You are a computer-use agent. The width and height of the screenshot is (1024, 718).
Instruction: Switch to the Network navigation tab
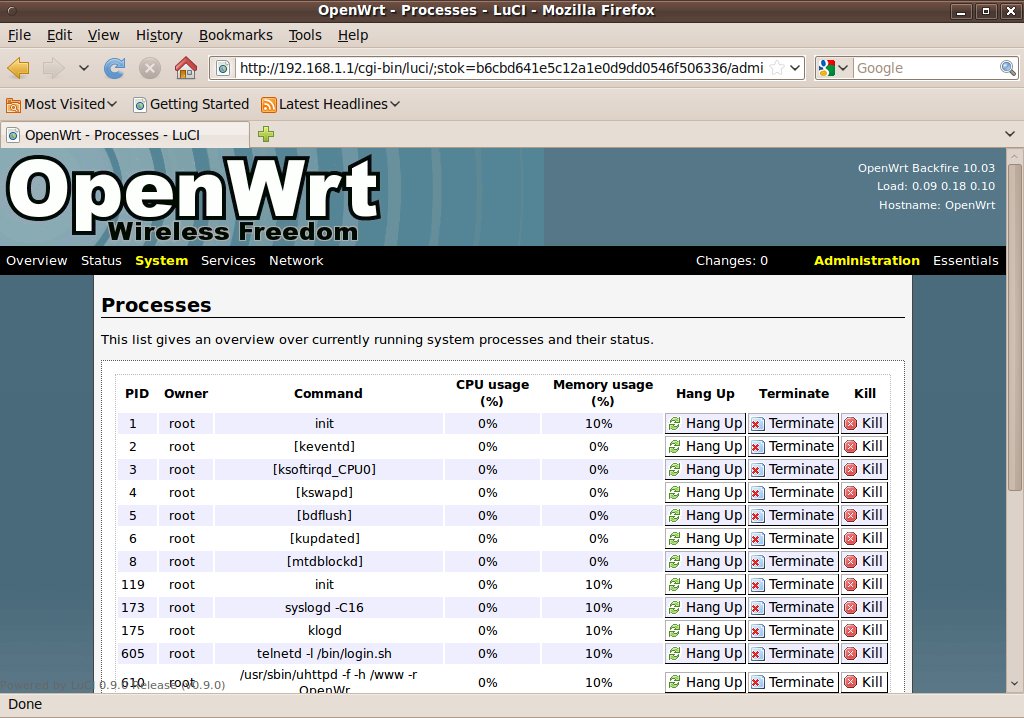(296, 261)
